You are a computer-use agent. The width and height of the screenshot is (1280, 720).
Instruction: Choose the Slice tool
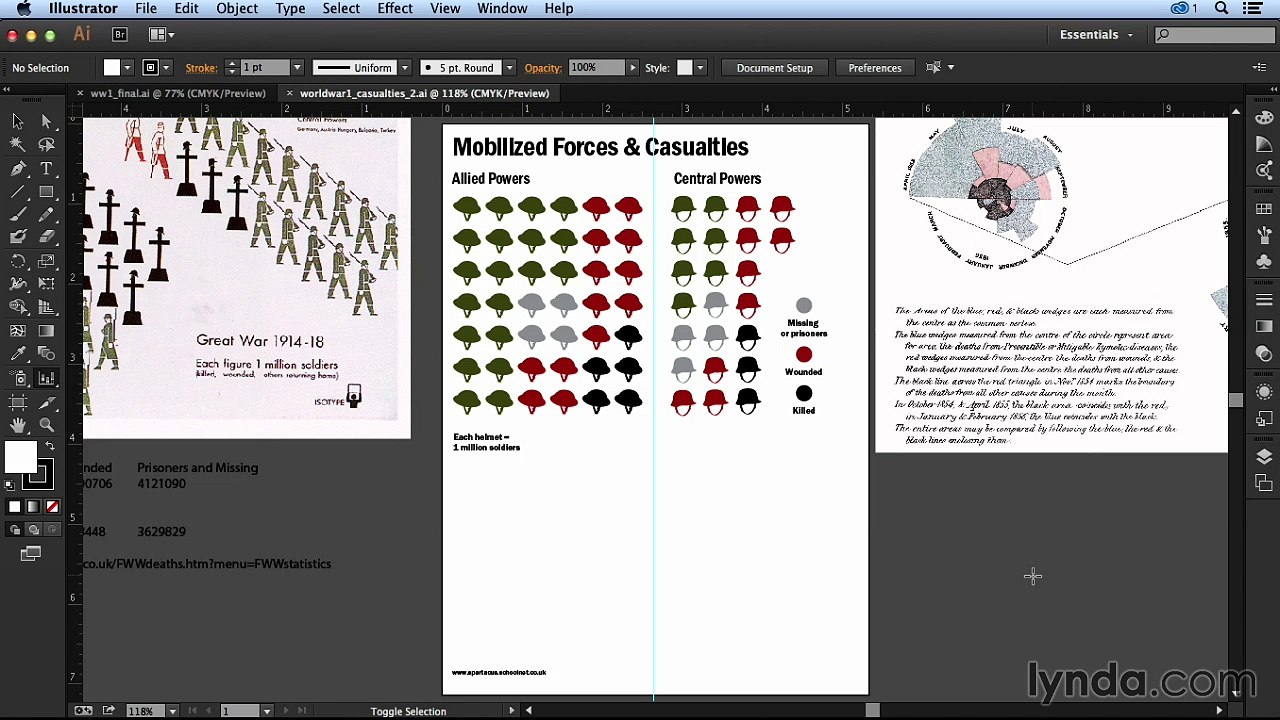[46, 402]
